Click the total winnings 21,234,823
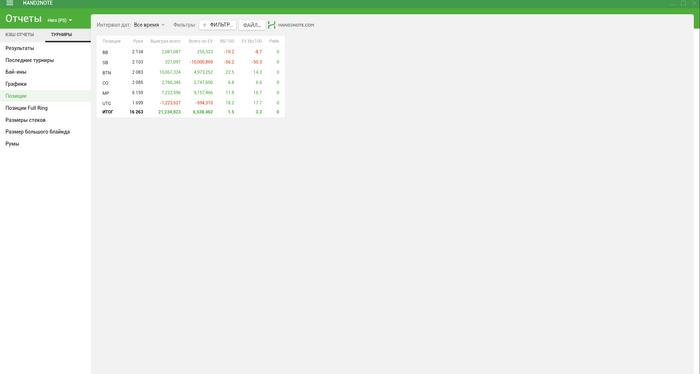Viewport: 700px width, 374px height. click(170, 112)
